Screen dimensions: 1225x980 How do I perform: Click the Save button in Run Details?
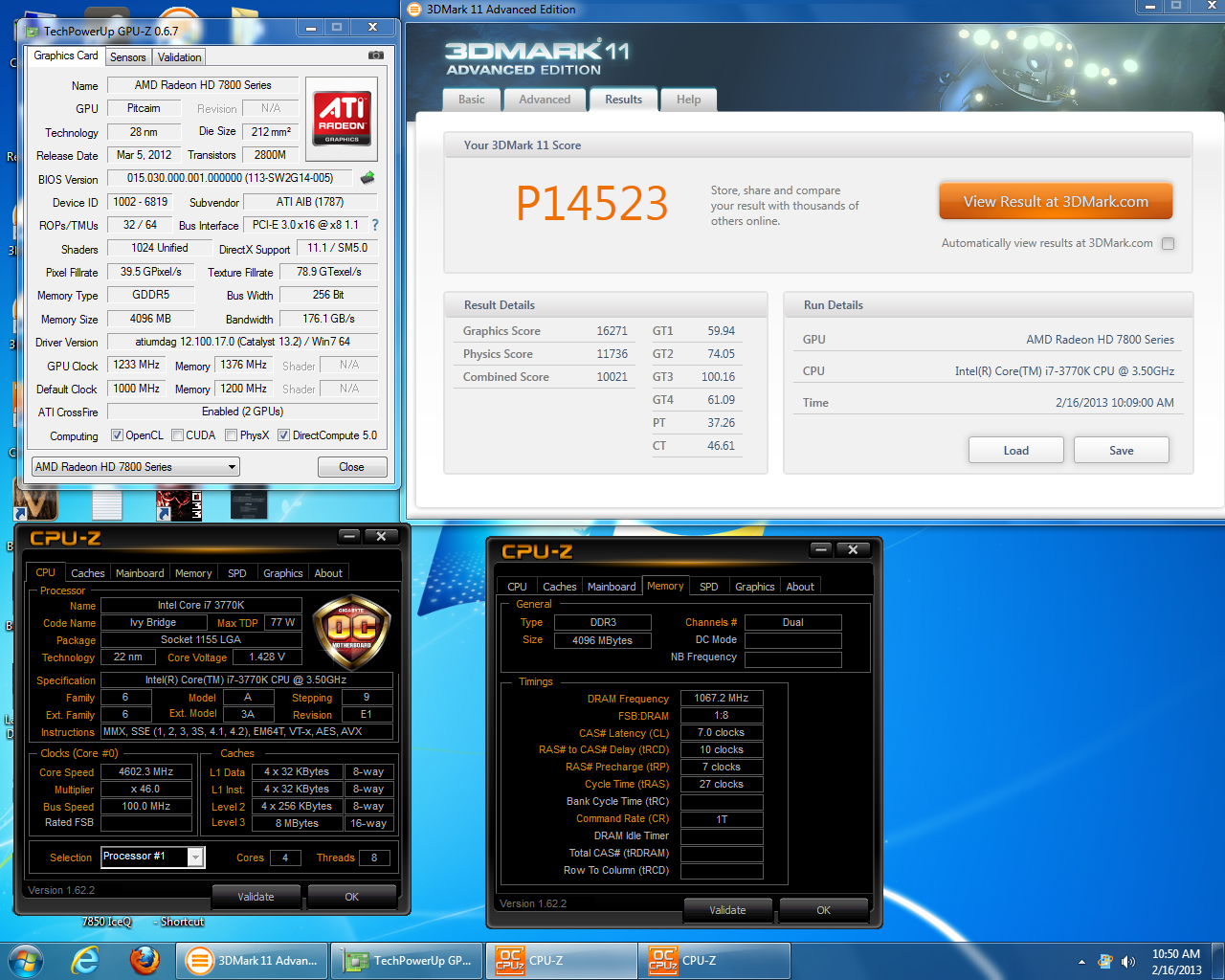(x=1122, y=450)
